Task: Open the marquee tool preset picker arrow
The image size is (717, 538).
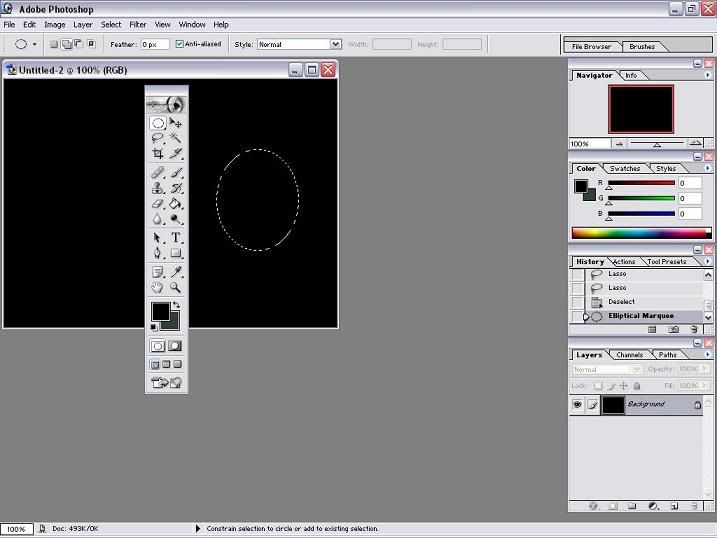Action: coord(35,44)
